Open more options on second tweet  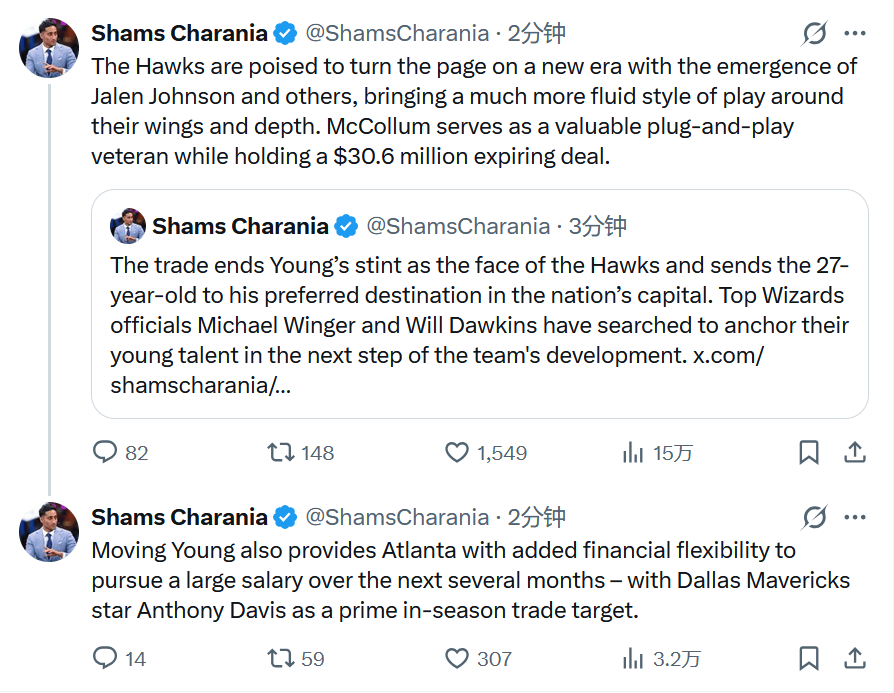point(855,517)
